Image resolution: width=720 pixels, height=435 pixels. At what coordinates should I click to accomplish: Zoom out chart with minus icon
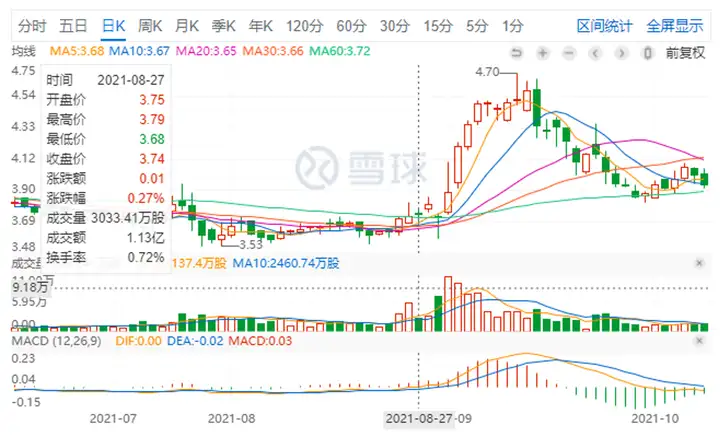click(x=569, y=53)
